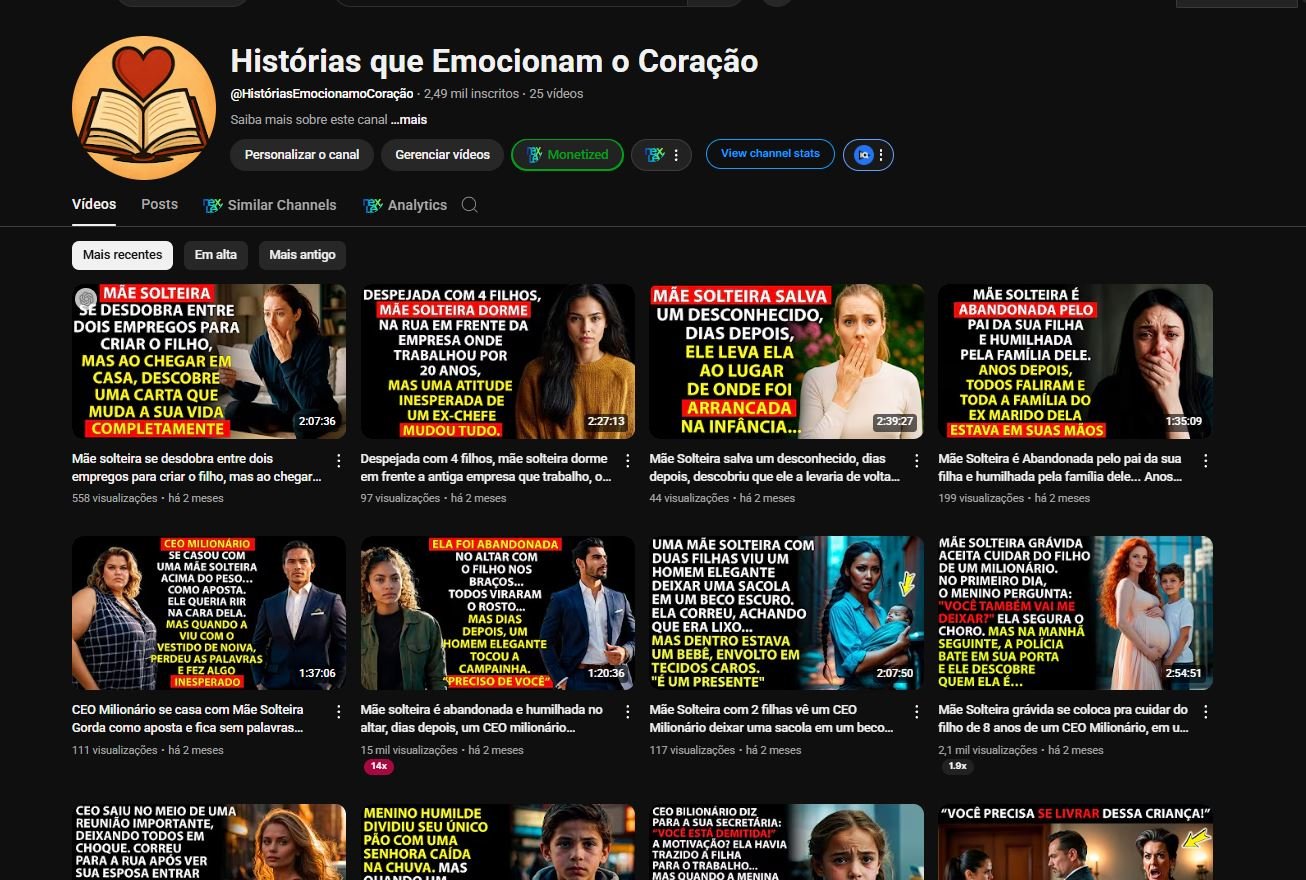The width and height of the screenshot is (1306, 880).
Task: Click title 'Mãe solteira se desdobra entre dois empregos'
Action: pyautogui.click(x=197, y=468)
